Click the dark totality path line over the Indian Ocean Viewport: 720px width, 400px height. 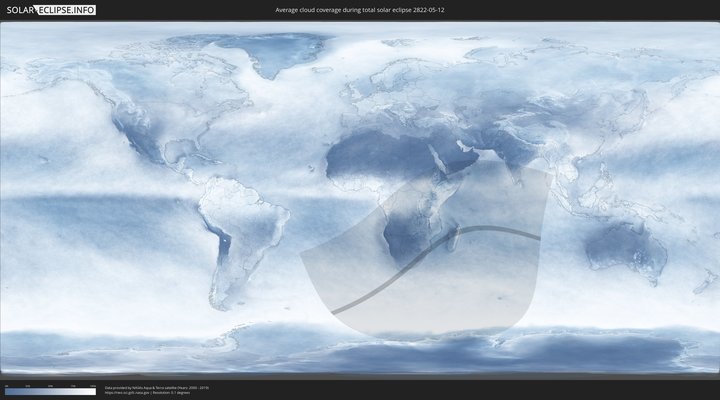500,231
